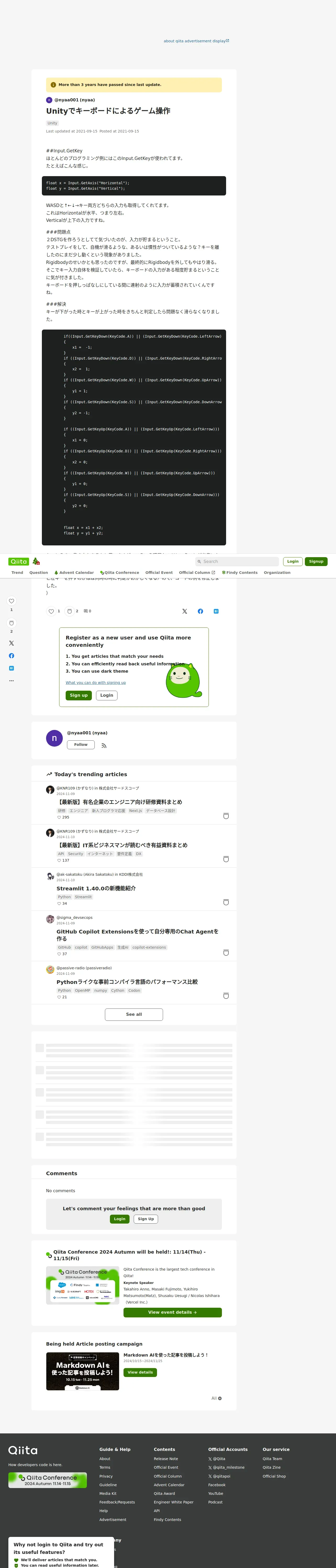336x1568 pixels.
Task: Open the Trend tab
Action: click(17, 573)
